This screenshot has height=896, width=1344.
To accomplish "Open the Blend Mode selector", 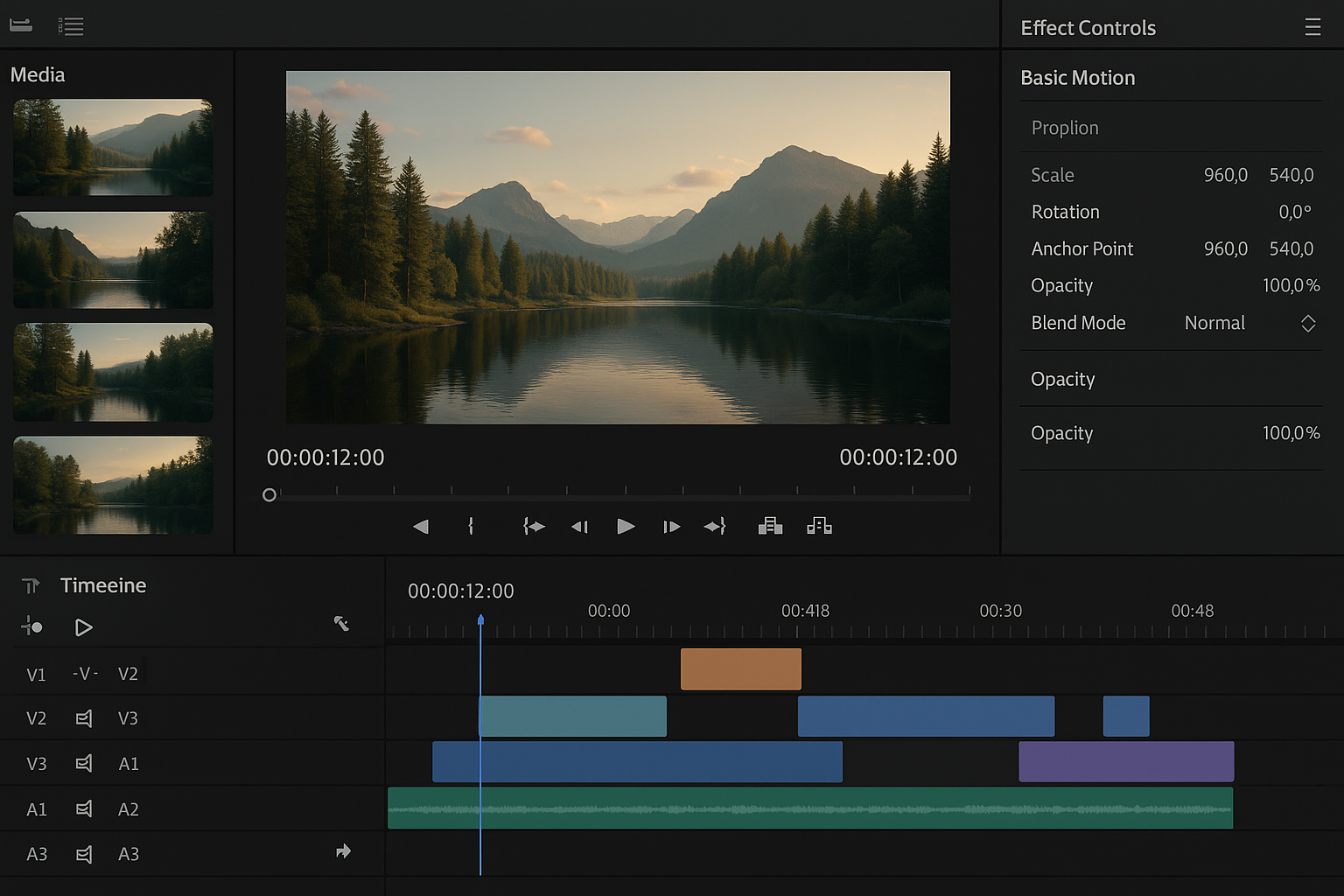I will (1307, 323).
